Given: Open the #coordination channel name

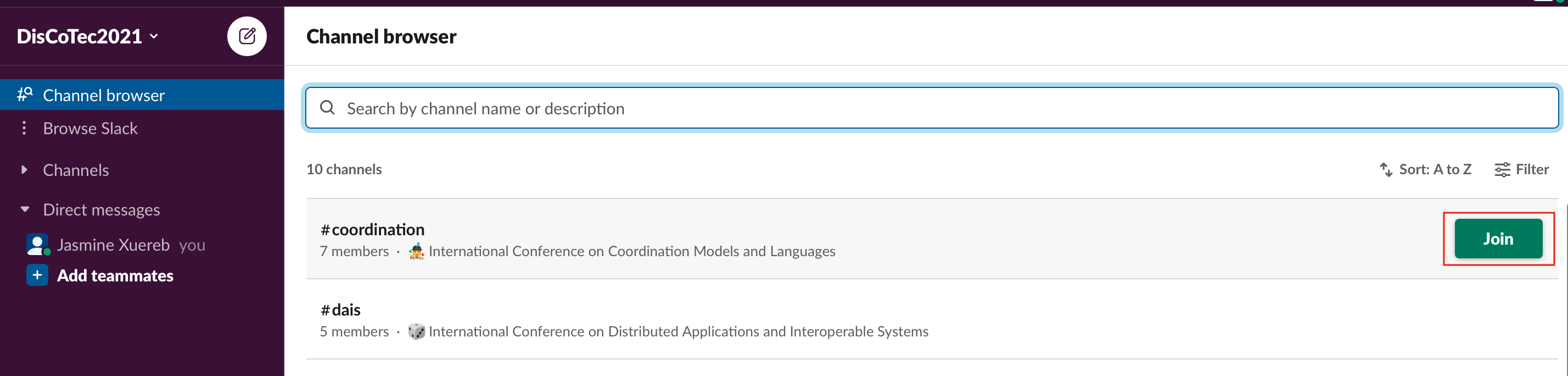Looking at the screenshot, I should [x=372, y=230].
